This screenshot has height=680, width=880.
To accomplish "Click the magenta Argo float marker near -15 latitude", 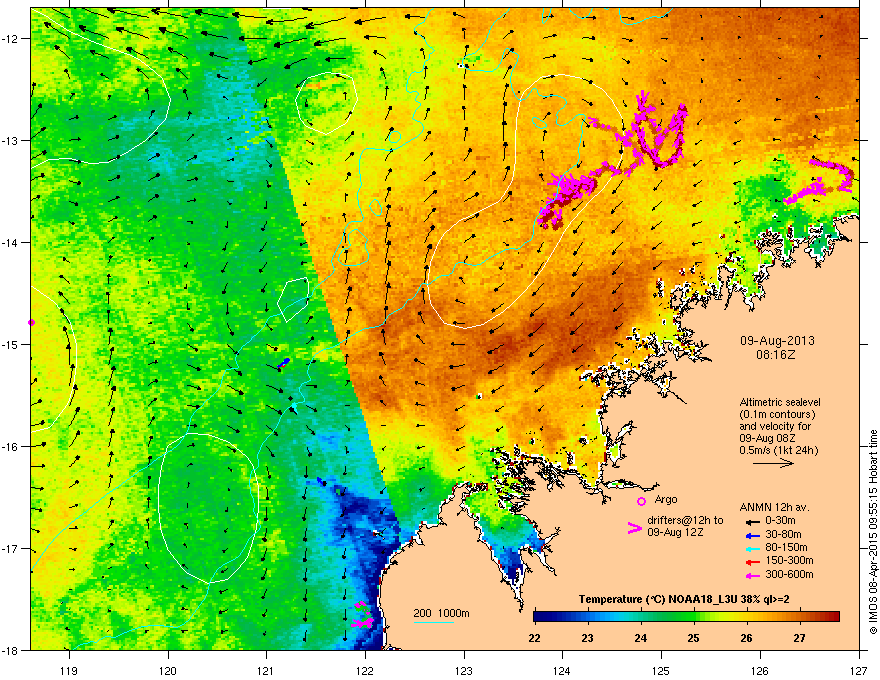I will [x=31, y=323].
